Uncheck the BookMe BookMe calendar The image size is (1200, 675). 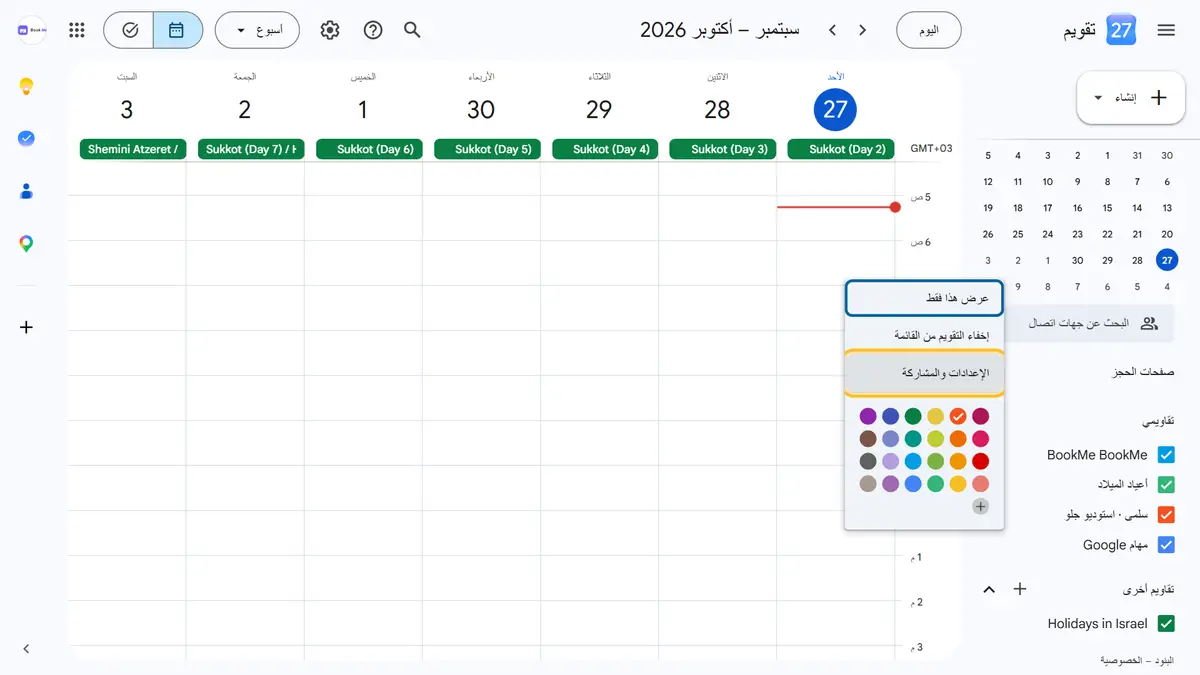coord(1166,455)
